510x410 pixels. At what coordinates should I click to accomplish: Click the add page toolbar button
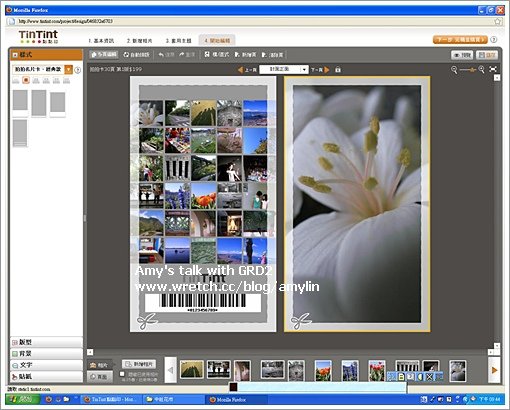pos(245,55)
